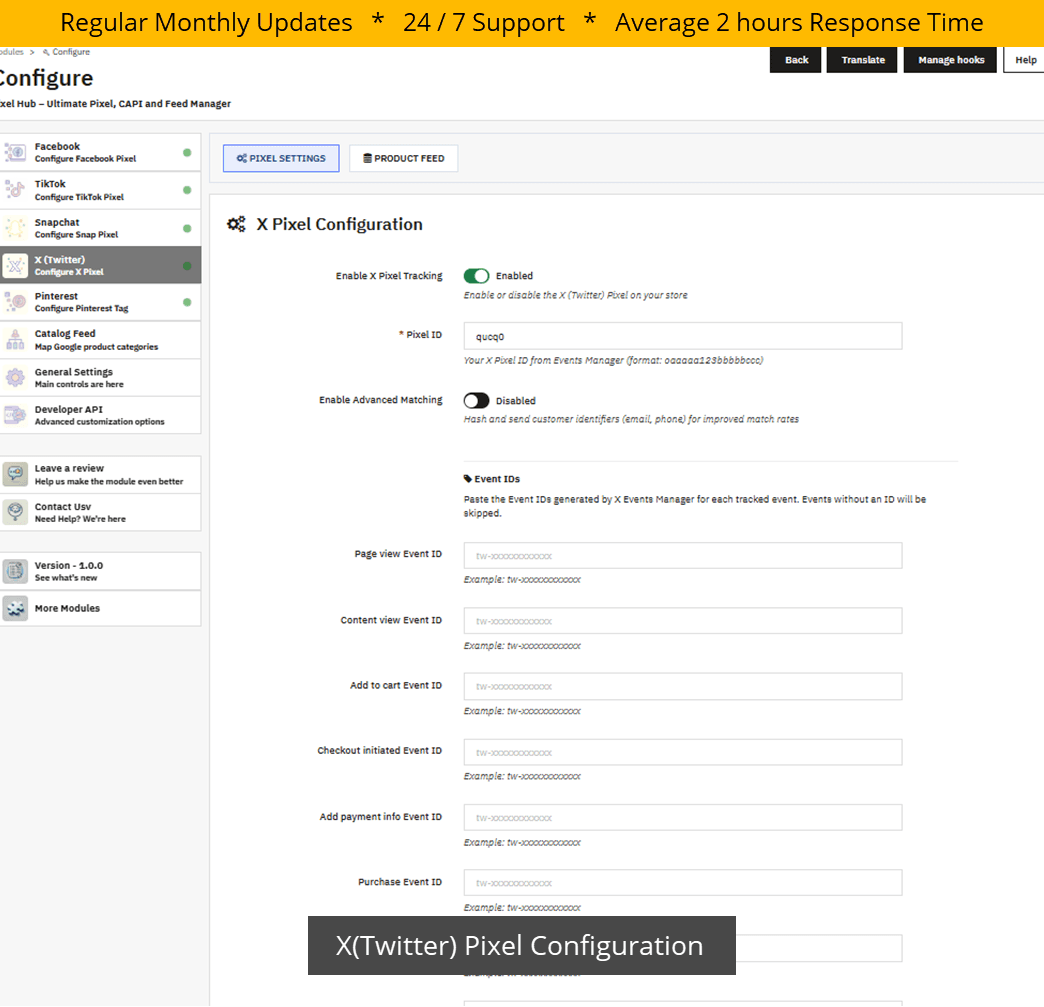
Task: Open Snapchat Configure Snap Pixel section
Action: pos(101,228)
